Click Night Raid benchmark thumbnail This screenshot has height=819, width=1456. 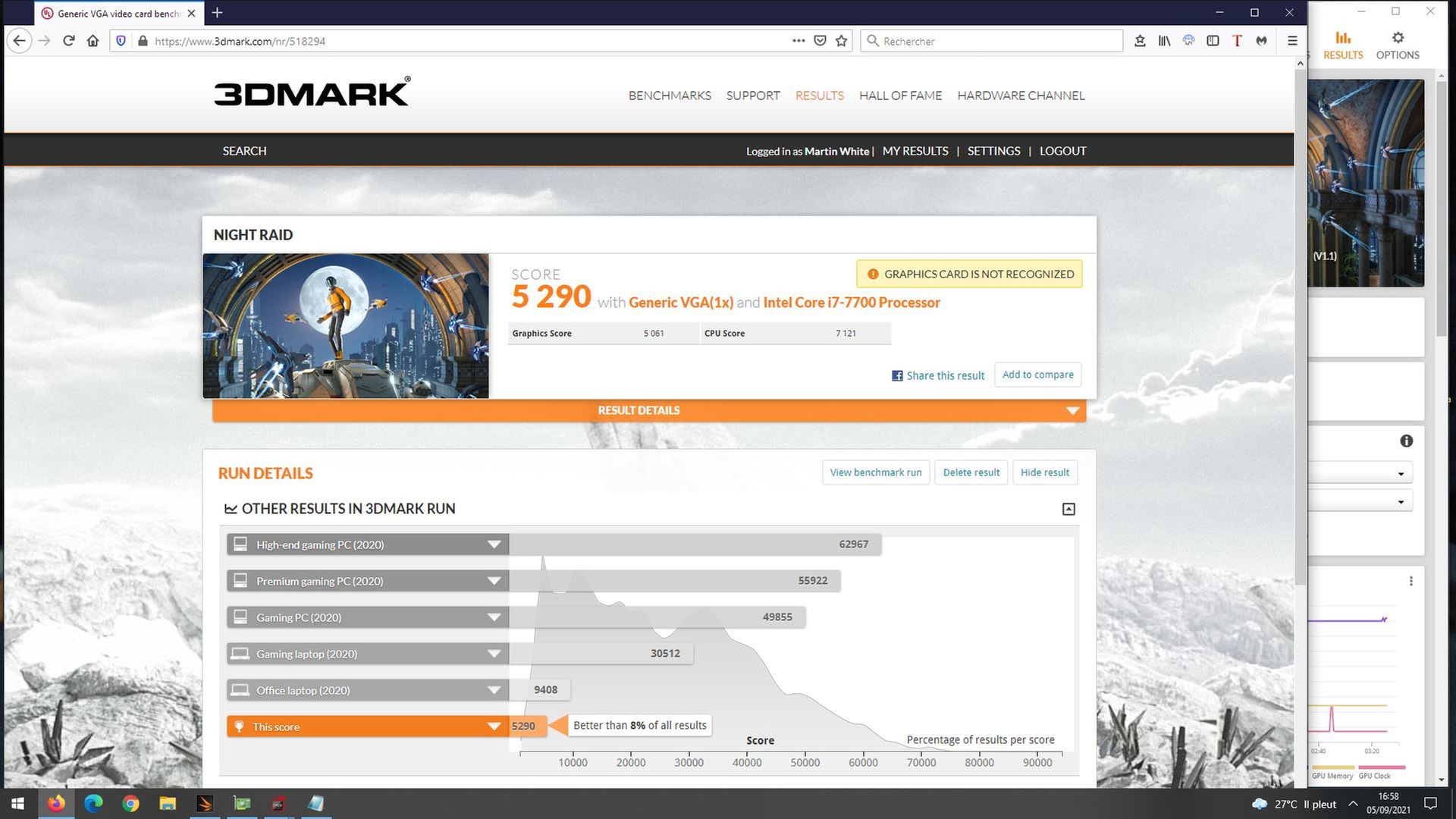pos(346,326)
